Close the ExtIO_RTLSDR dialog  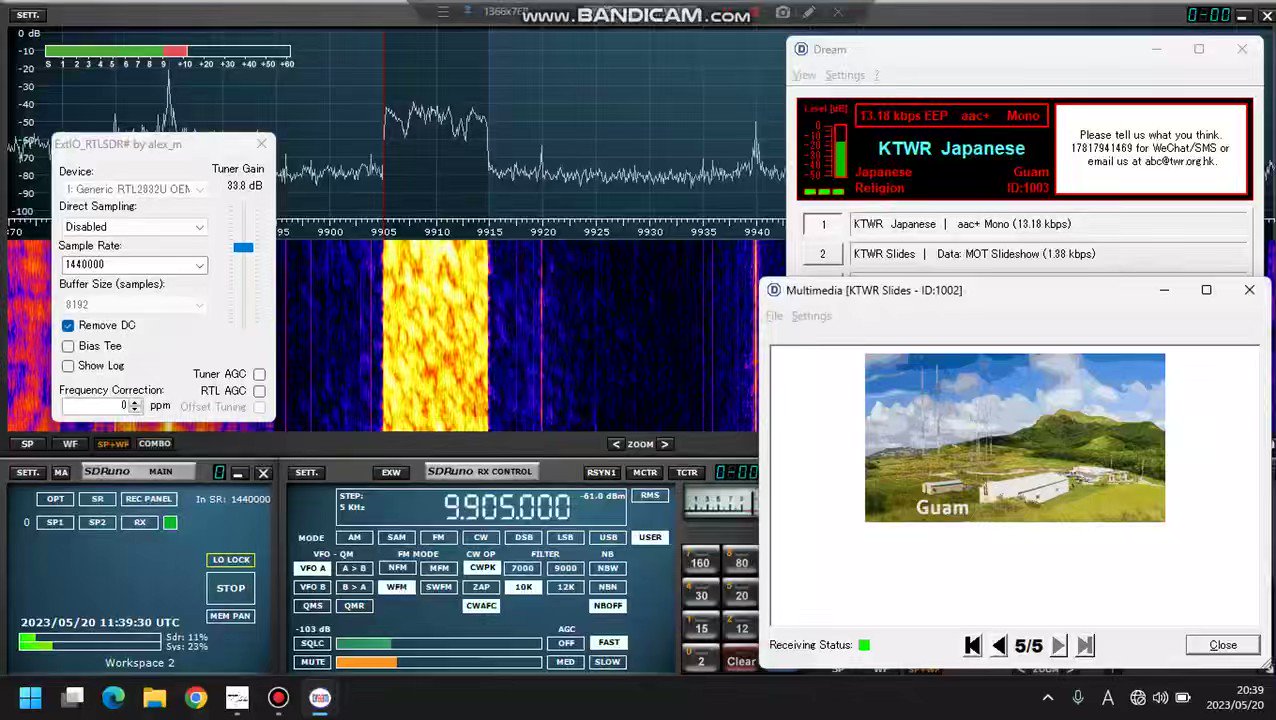coord(261,144)
